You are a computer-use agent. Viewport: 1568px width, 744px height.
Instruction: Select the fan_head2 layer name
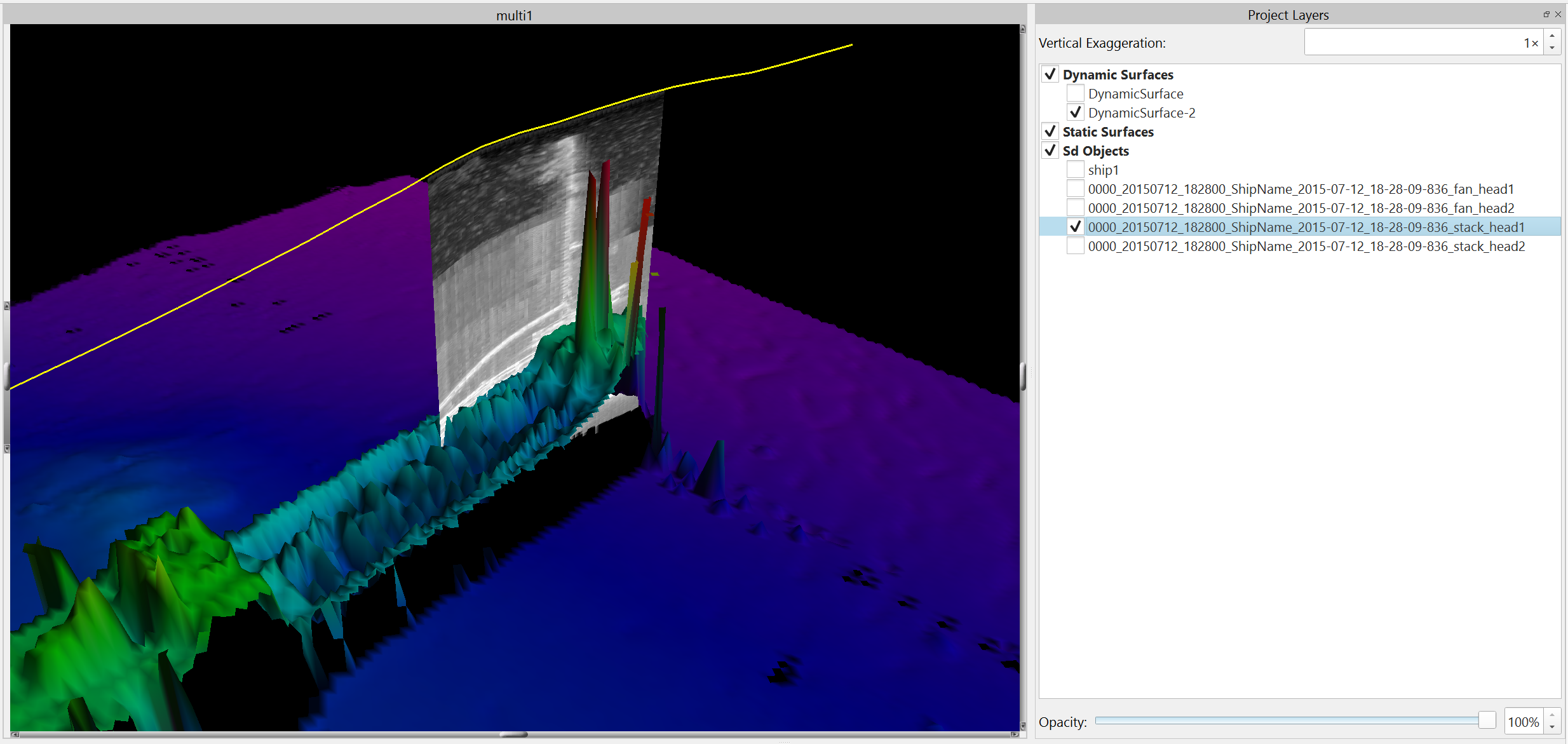[1301, 208]
